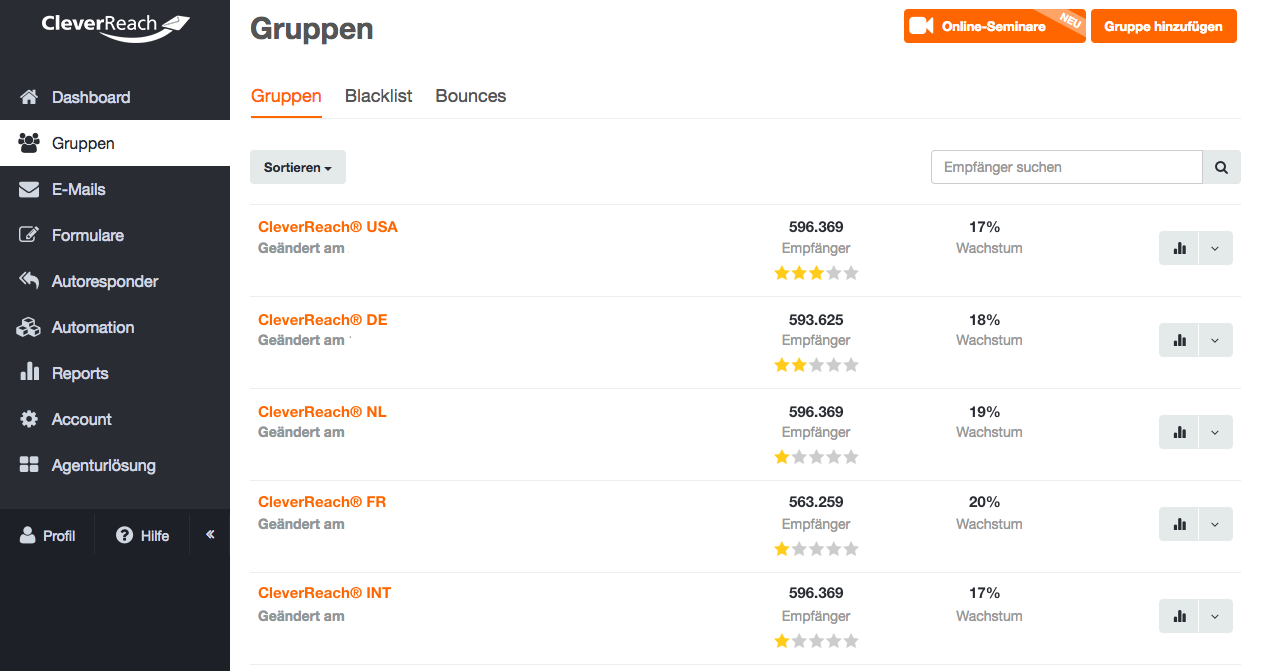Screen dimensions: 1278x671
Task: Select the Gruppen people icon in sidebar
Action: 29,143
